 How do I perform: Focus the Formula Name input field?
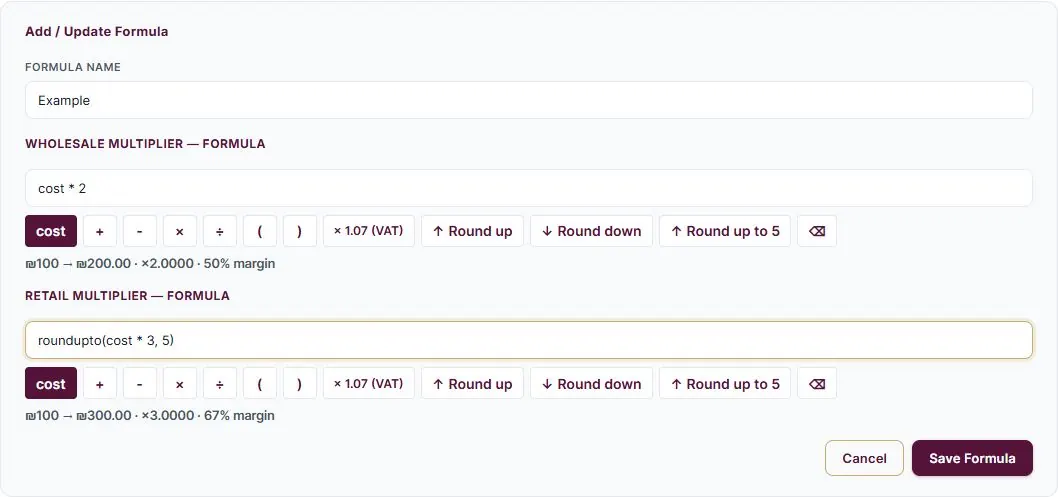pyautogui.click(x=529, y=100)
